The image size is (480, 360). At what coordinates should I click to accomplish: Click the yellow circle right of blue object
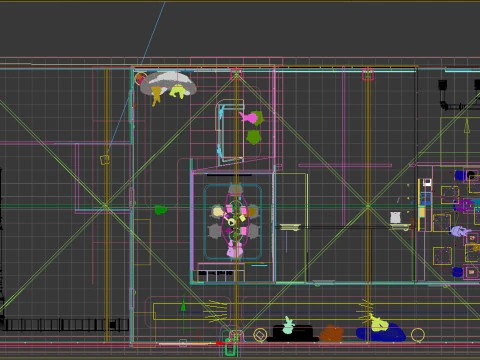pos(418,335)
